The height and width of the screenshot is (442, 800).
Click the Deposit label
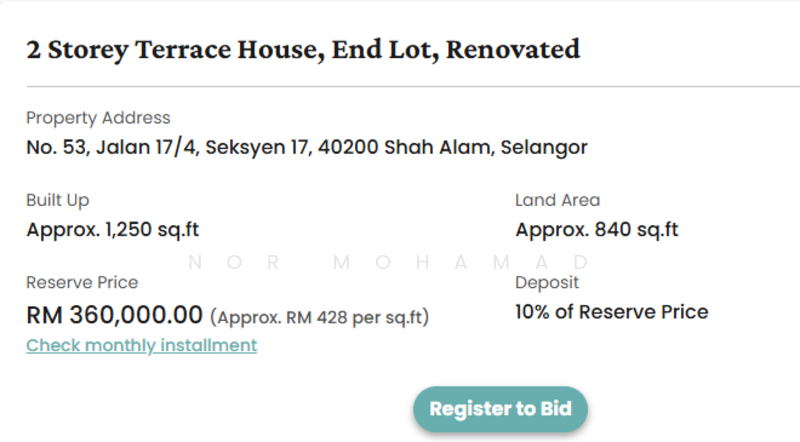[547, 283]
